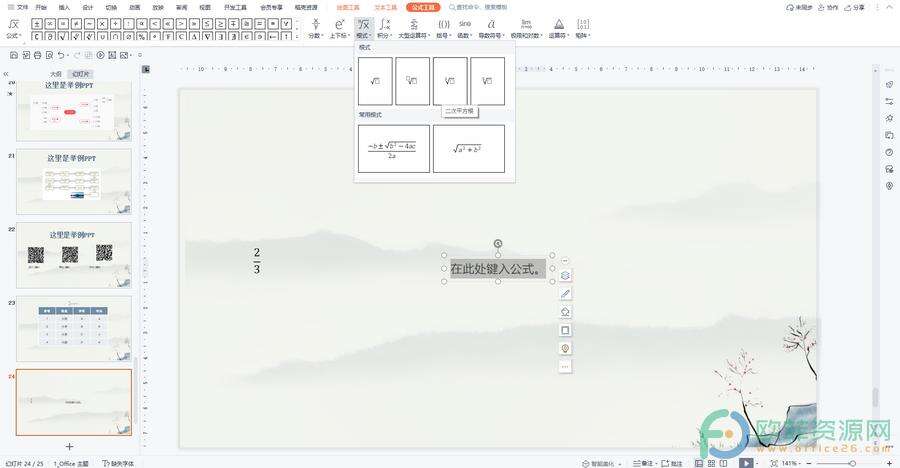Switch to slide sorter grid view
Viewport: 900px width, 468px height.
click(711, 463)
